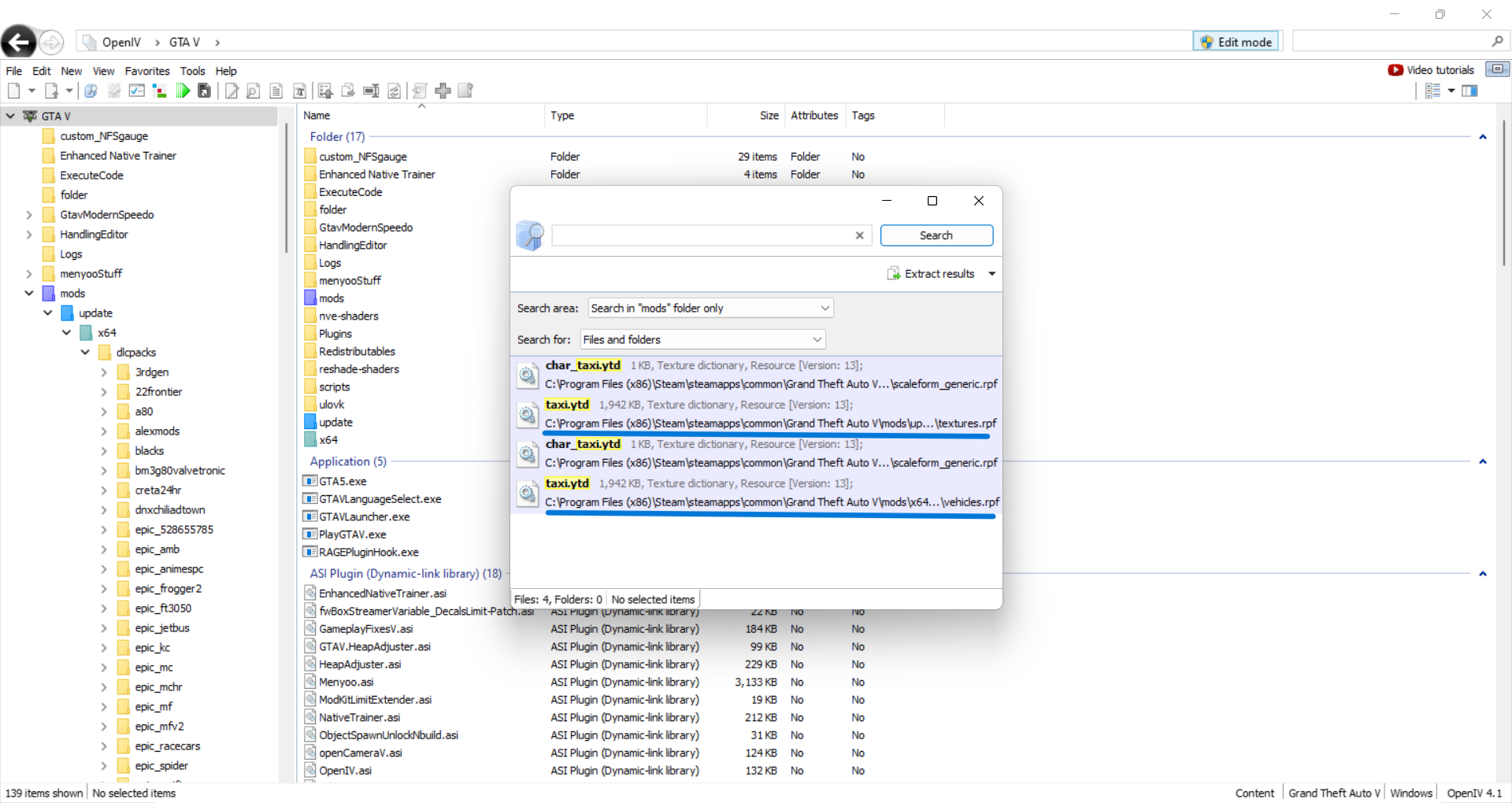
Task: Open the Tools menu
Action: 192,71
